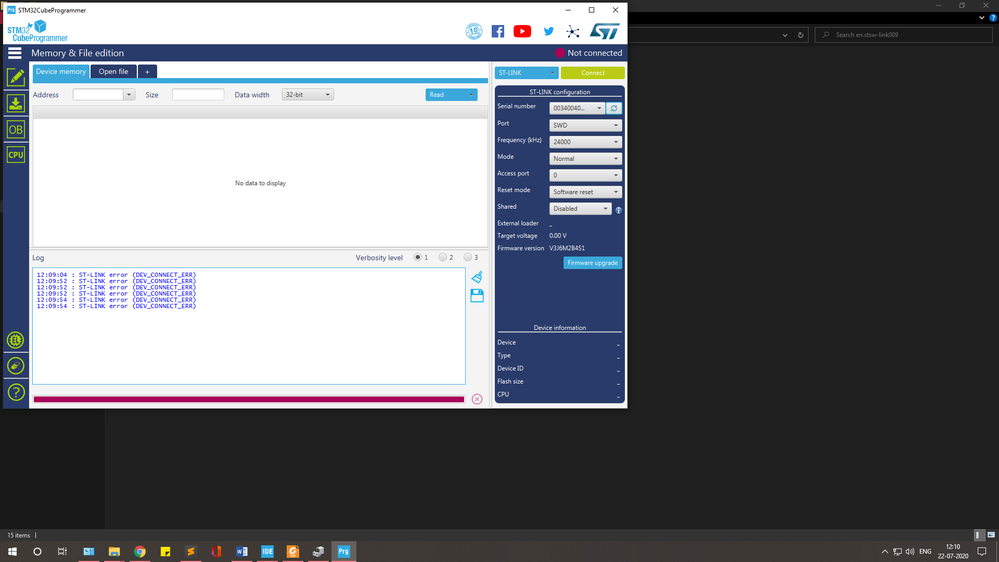Open Option Bytes (OB) panel

15,129
